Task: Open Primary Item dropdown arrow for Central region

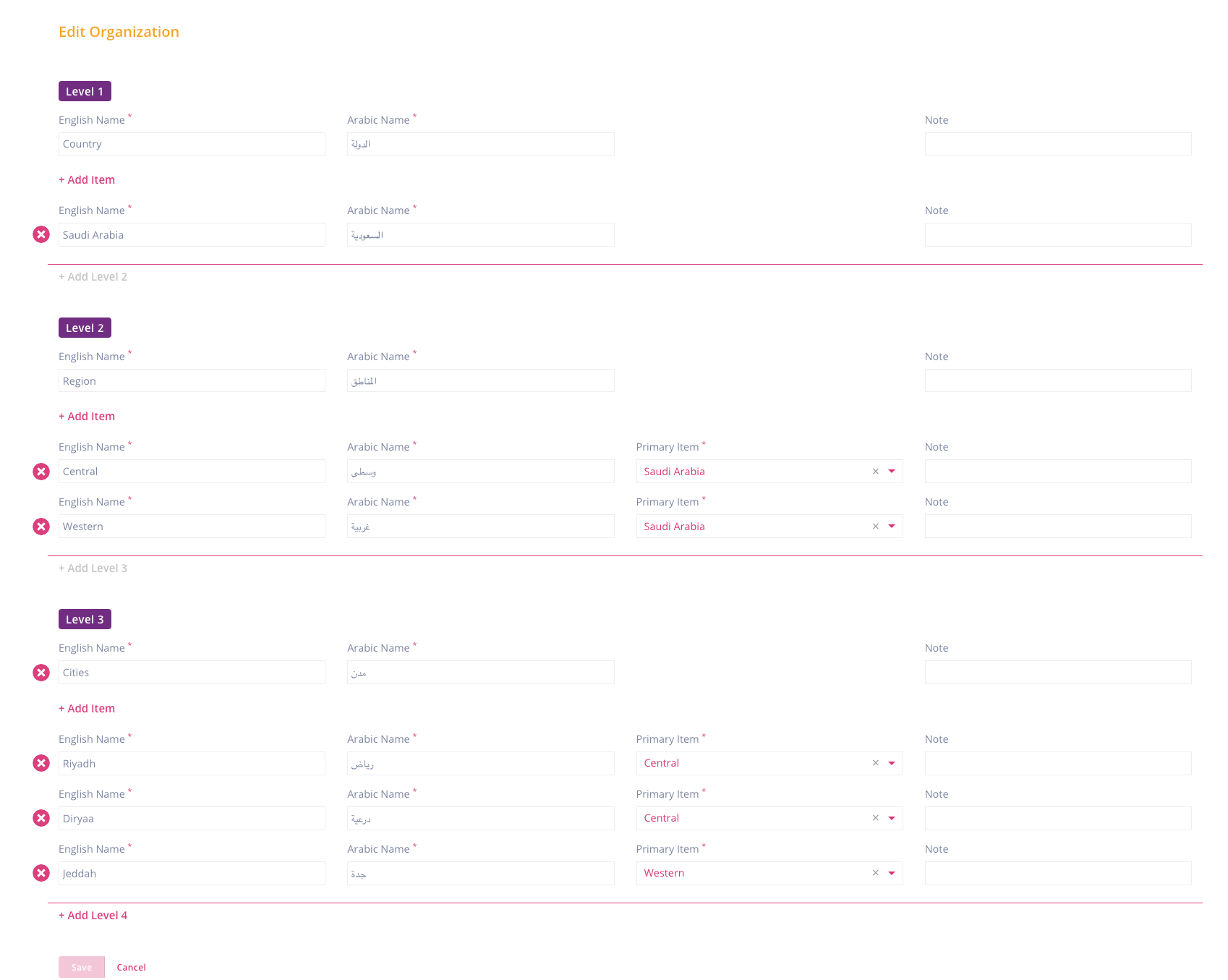Action: pos(892,472)
